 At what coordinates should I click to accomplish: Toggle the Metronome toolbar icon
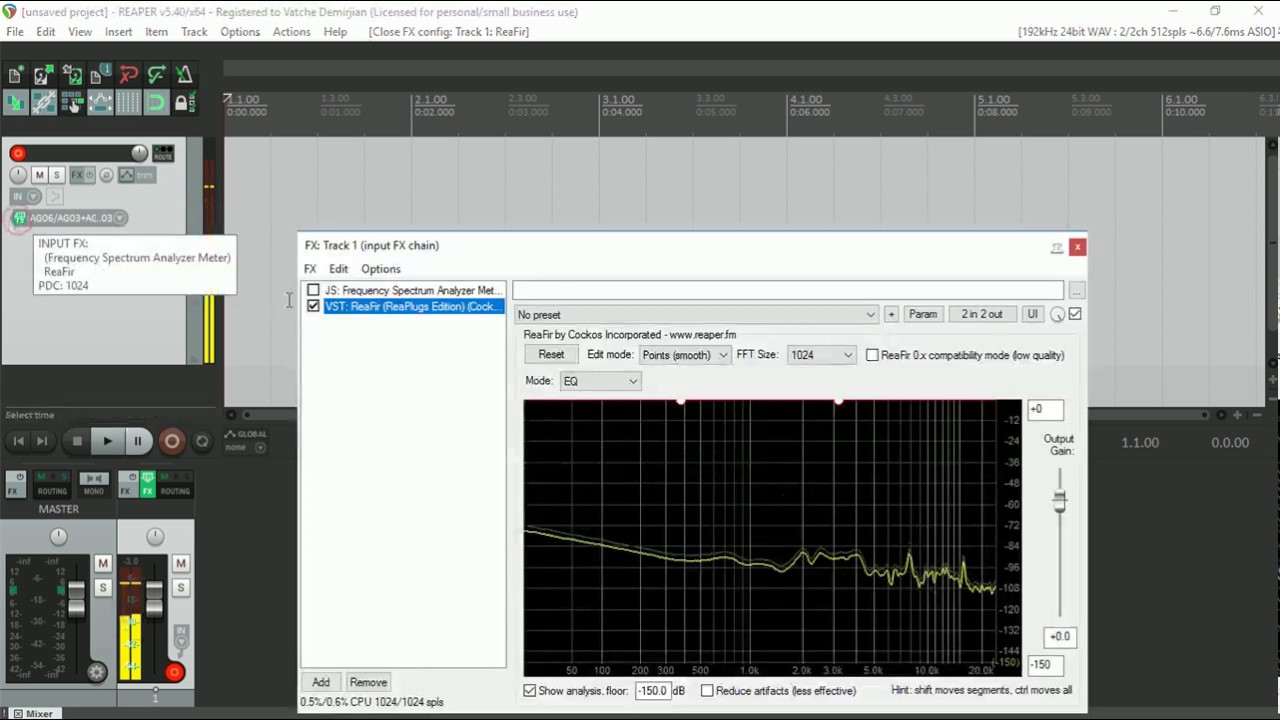pyautogui.click(x=184, y=75)
